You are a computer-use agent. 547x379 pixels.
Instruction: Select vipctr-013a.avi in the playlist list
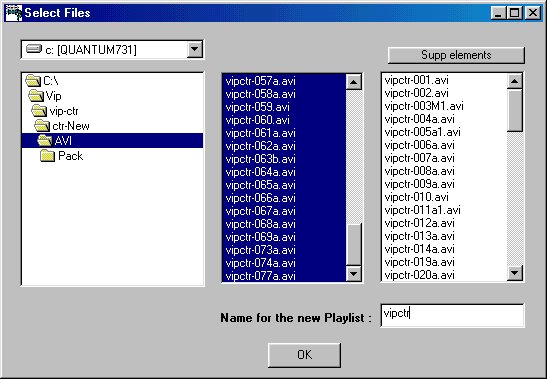pyautogui.click(x=444, y=236)
